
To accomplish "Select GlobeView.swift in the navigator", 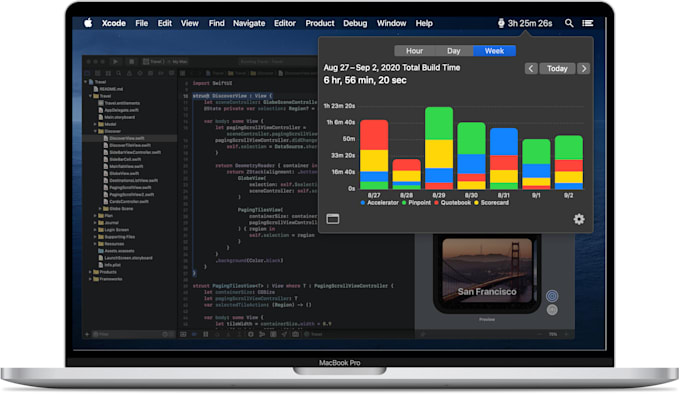I will click(x=124, y=173).
